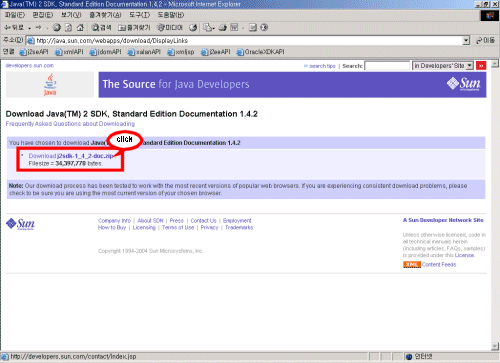Click the Java logo on the page

(50, 85)
